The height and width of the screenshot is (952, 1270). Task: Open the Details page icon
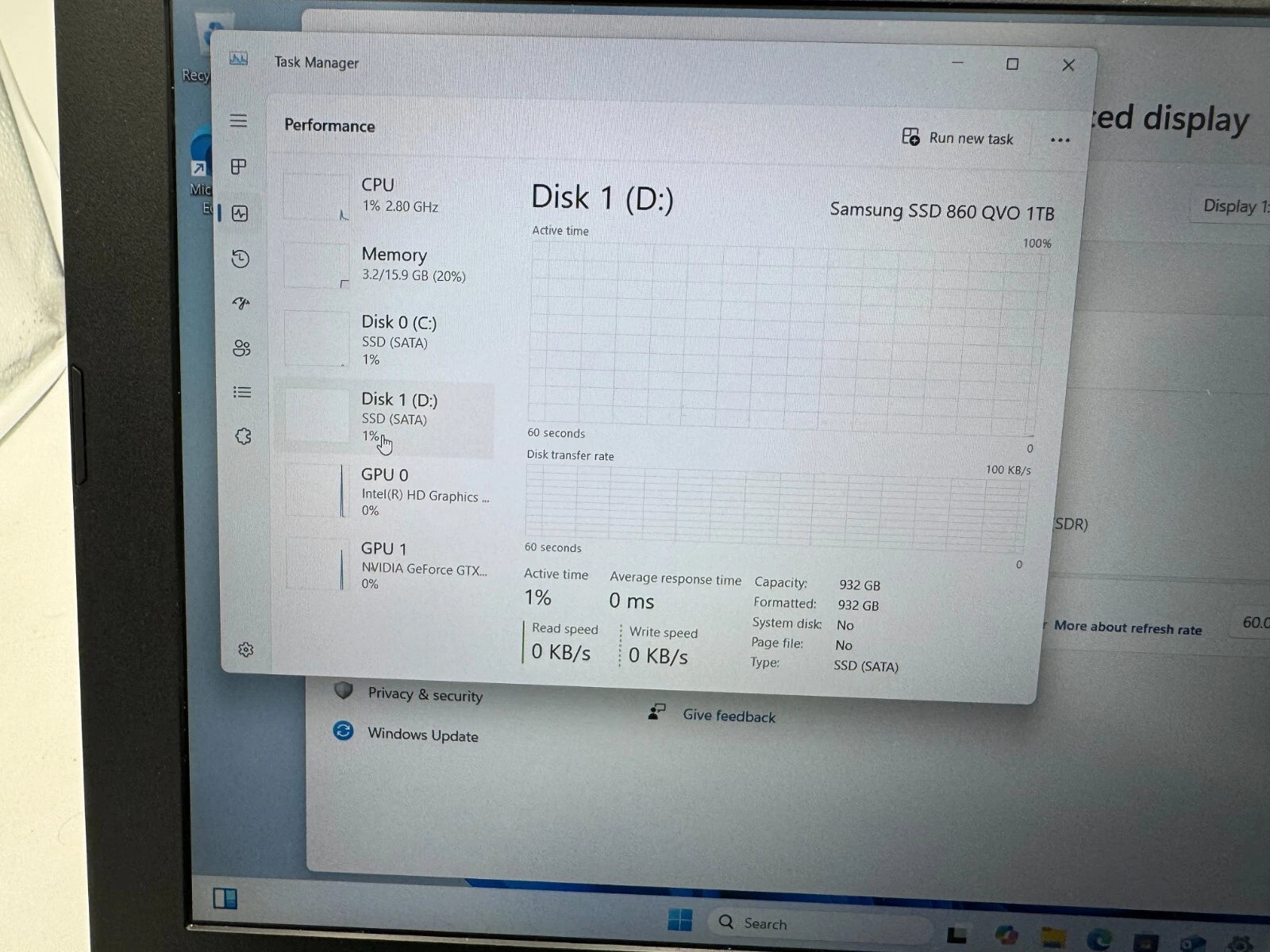point(242,393)
